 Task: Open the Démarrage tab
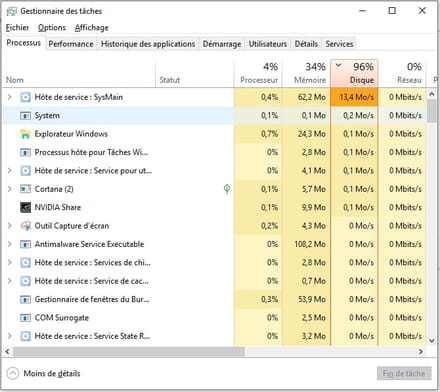pyautogui.click(x=222, y=44)
